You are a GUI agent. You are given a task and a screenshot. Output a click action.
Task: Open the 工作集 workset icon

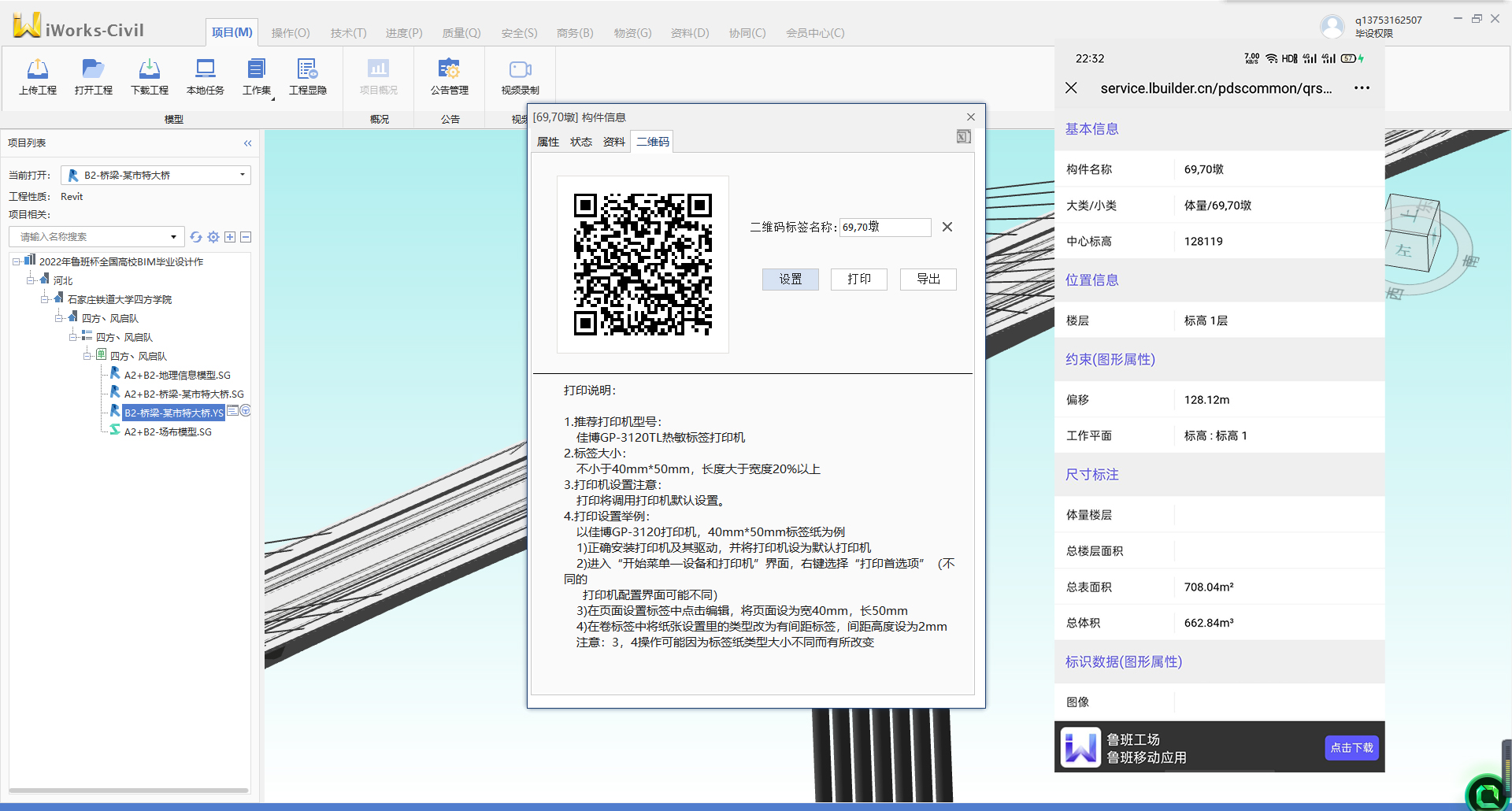(x=257, y=69)
